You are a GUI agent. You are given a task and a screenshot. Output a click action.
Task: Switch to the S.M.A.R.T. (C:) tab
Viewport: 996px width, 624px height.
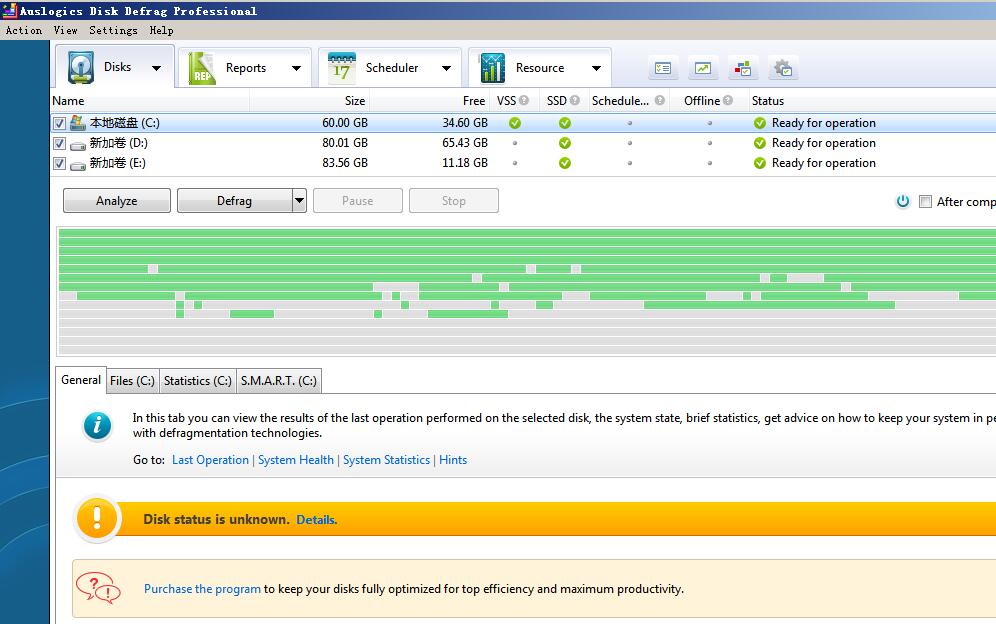pyautogui.click(x=278, y=381)
